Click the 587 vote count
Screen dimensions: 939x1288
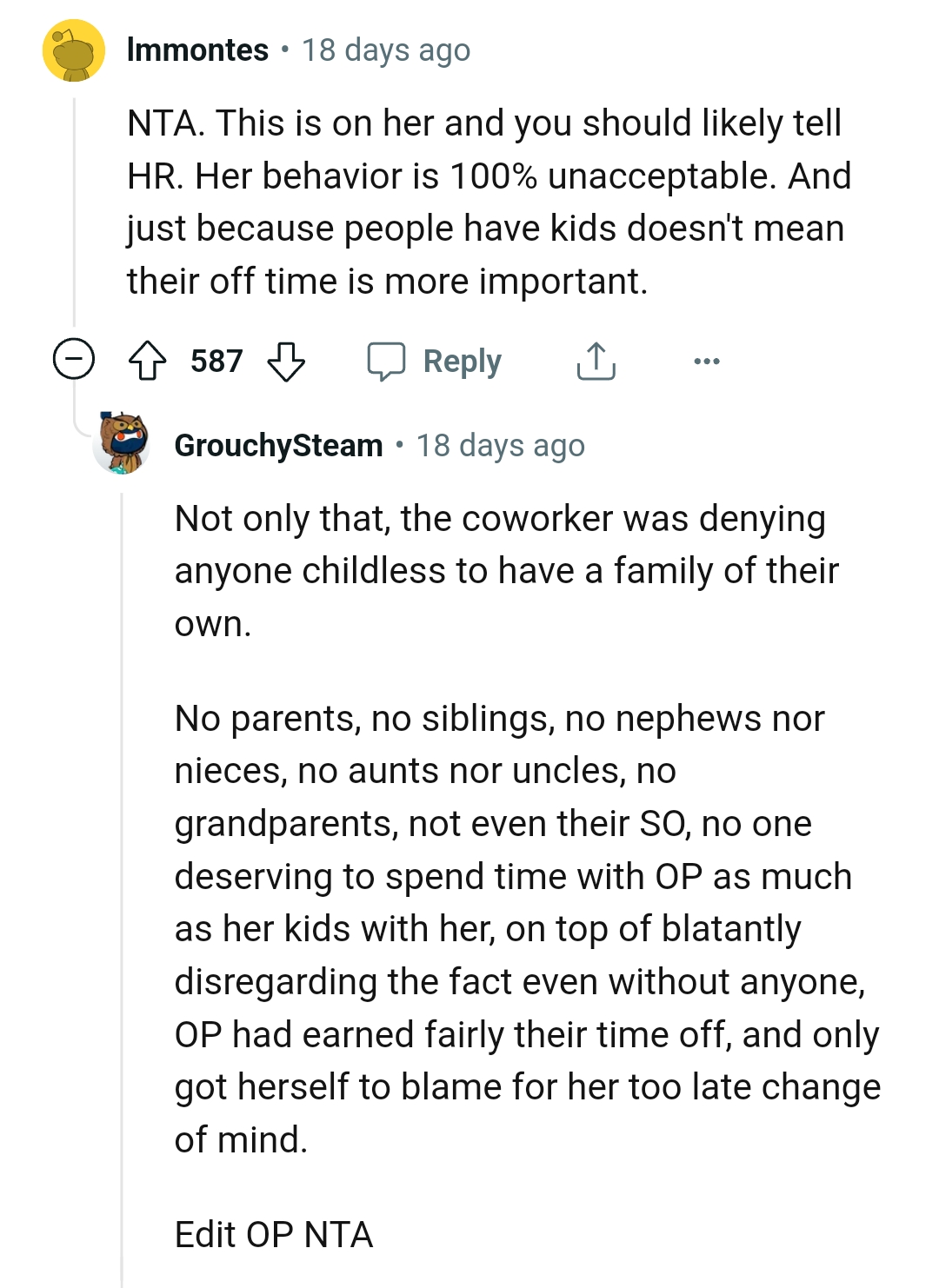tap(216, 360)
